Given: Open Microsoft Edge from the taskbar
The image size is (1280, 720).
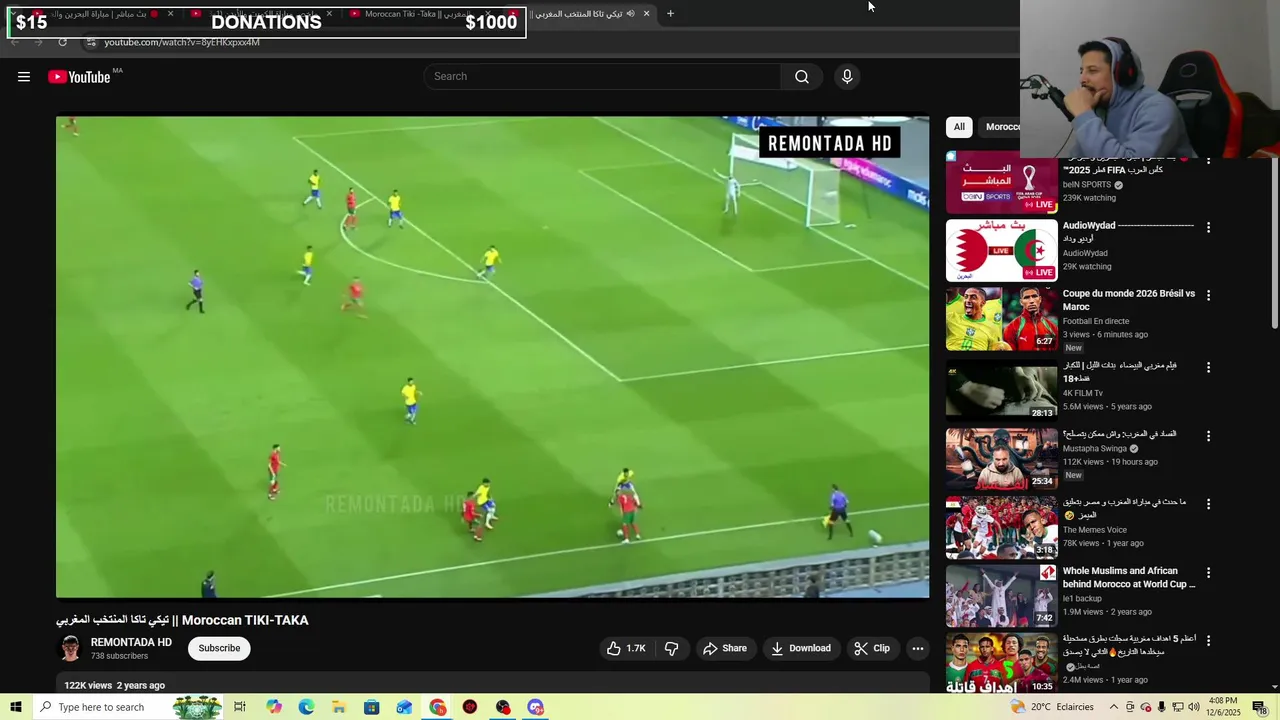Looking at the screenshot, I should (x=306, y=707).
